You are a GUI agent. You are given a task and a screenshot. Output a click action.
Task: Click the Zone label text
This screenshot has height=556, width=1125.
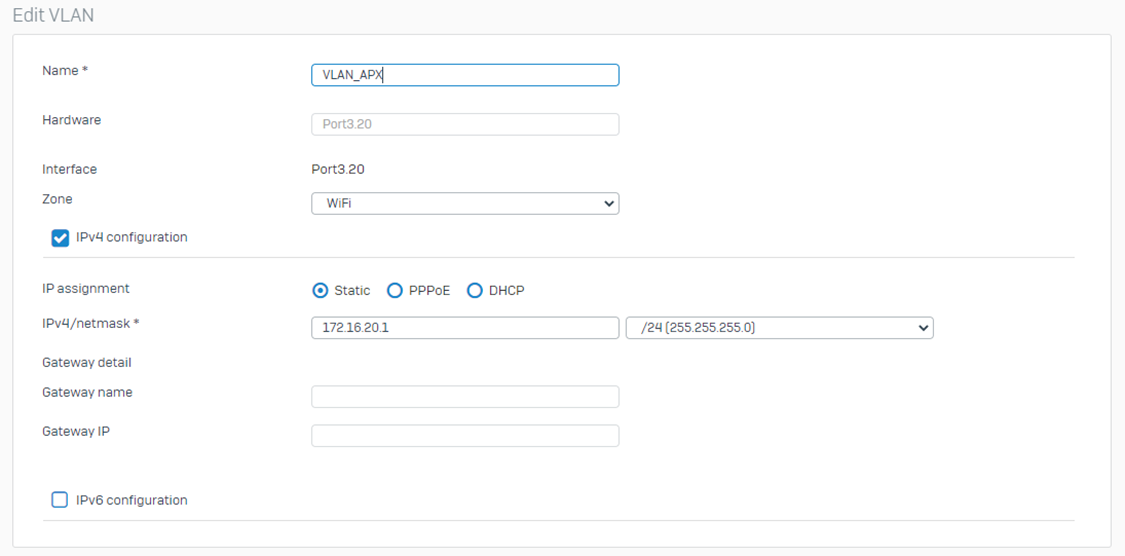coord(57,199)
